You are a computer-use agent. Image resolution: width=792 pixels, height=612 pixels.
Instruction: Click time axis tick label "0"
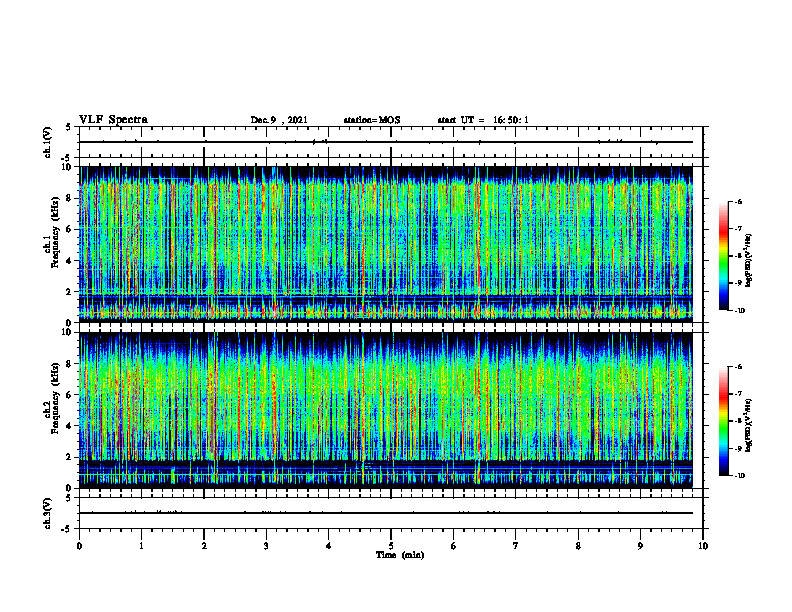79,546
